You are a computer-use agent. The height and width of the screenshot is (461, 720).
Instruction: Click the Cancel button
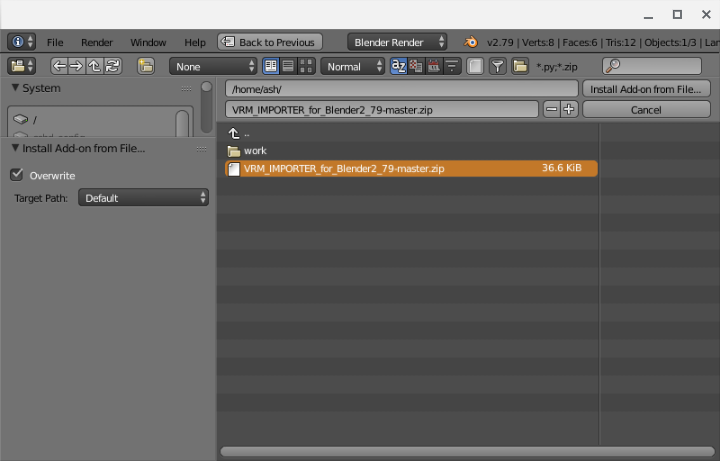[646, 109]
